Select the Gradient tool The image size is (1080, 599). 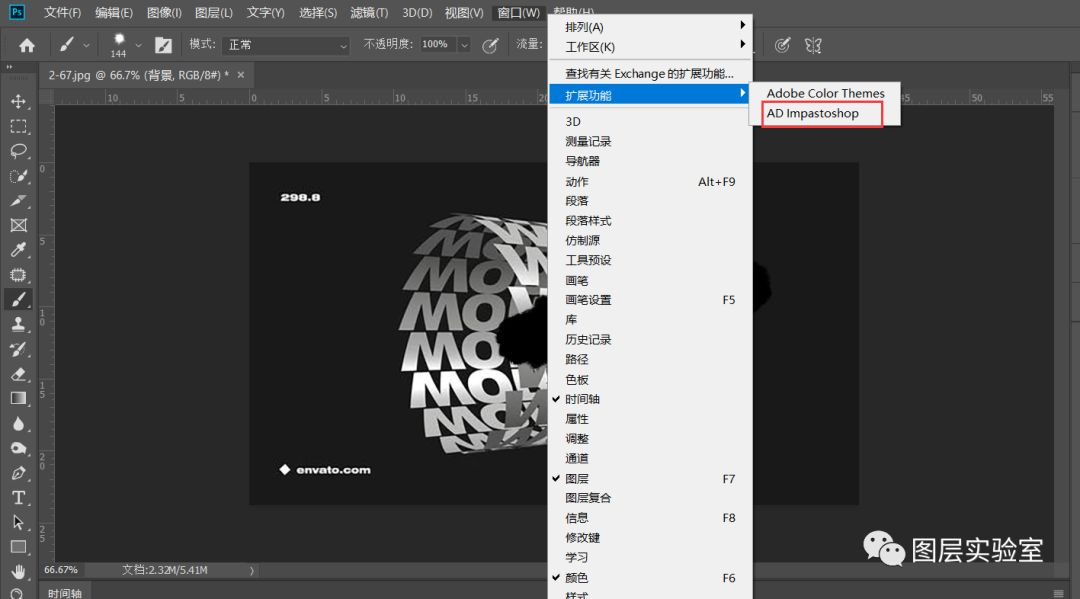click(x=19, y=399)
